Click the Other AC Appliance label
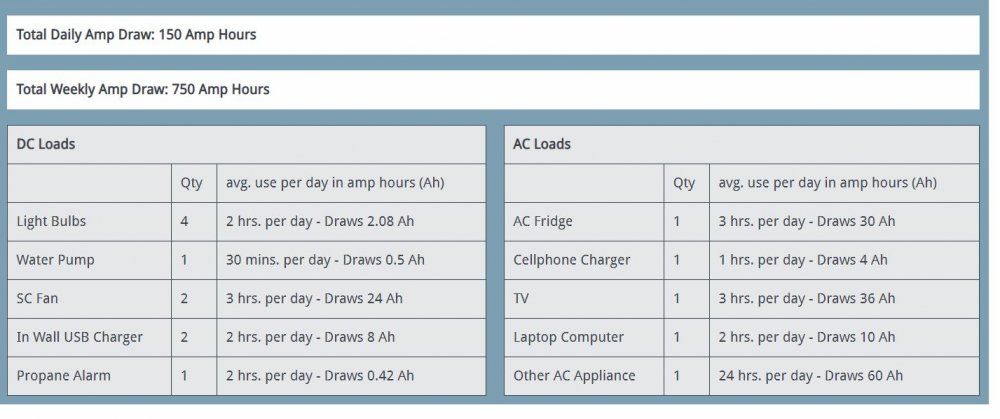 pos(575,376)
